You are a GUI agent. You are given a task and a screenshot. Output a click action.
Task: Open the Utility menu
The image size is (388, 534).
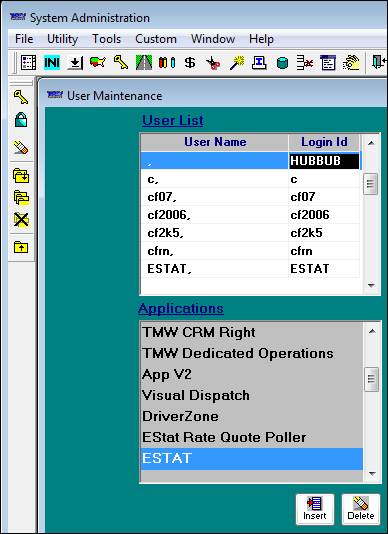click(62, 39)
